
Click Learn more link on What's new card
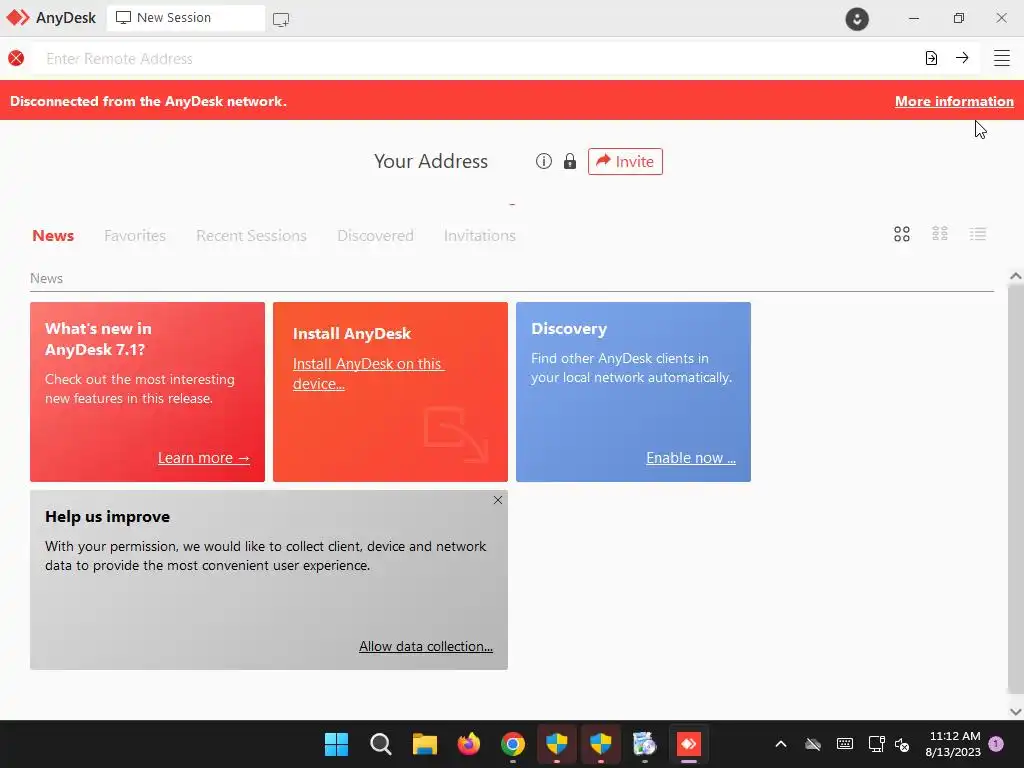pos(204,458)
